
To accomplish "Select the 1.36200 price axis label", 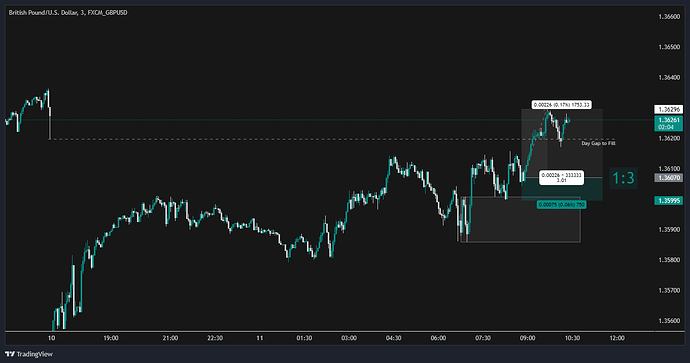I will (669, 138).
